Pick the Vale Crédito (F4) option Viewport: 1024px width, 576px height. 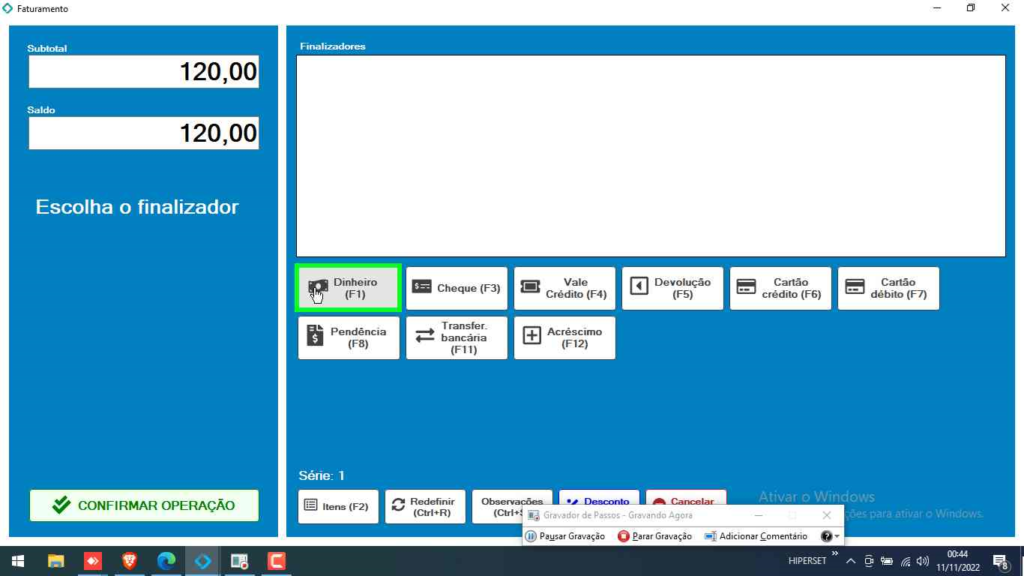[x=564, y=288]
